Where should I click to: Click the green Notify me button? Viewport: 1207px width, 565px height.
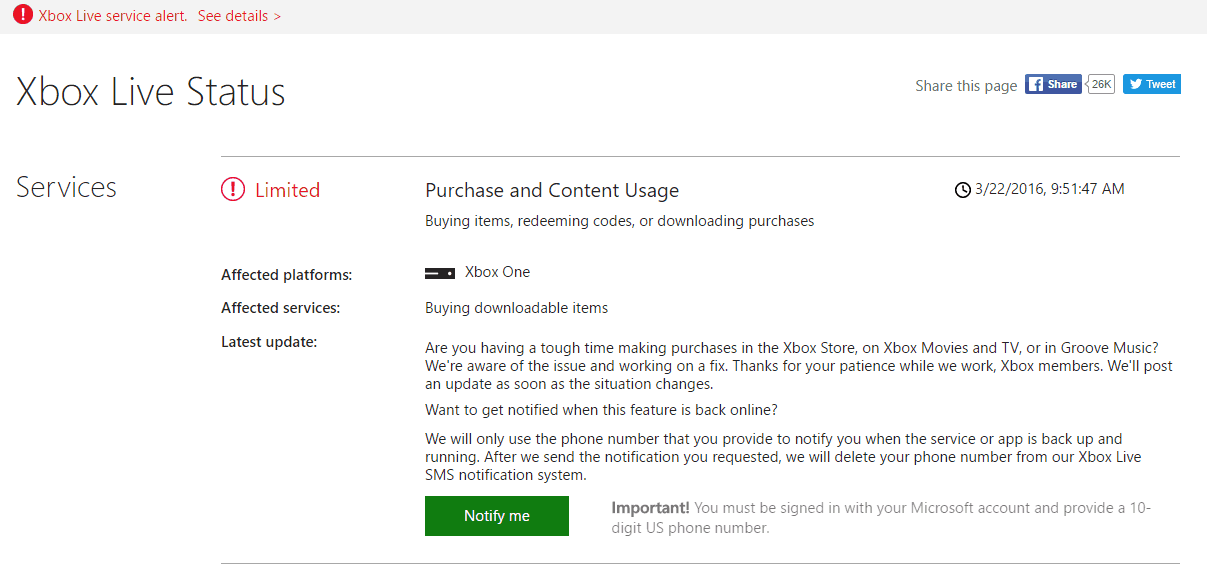[497, 516]
